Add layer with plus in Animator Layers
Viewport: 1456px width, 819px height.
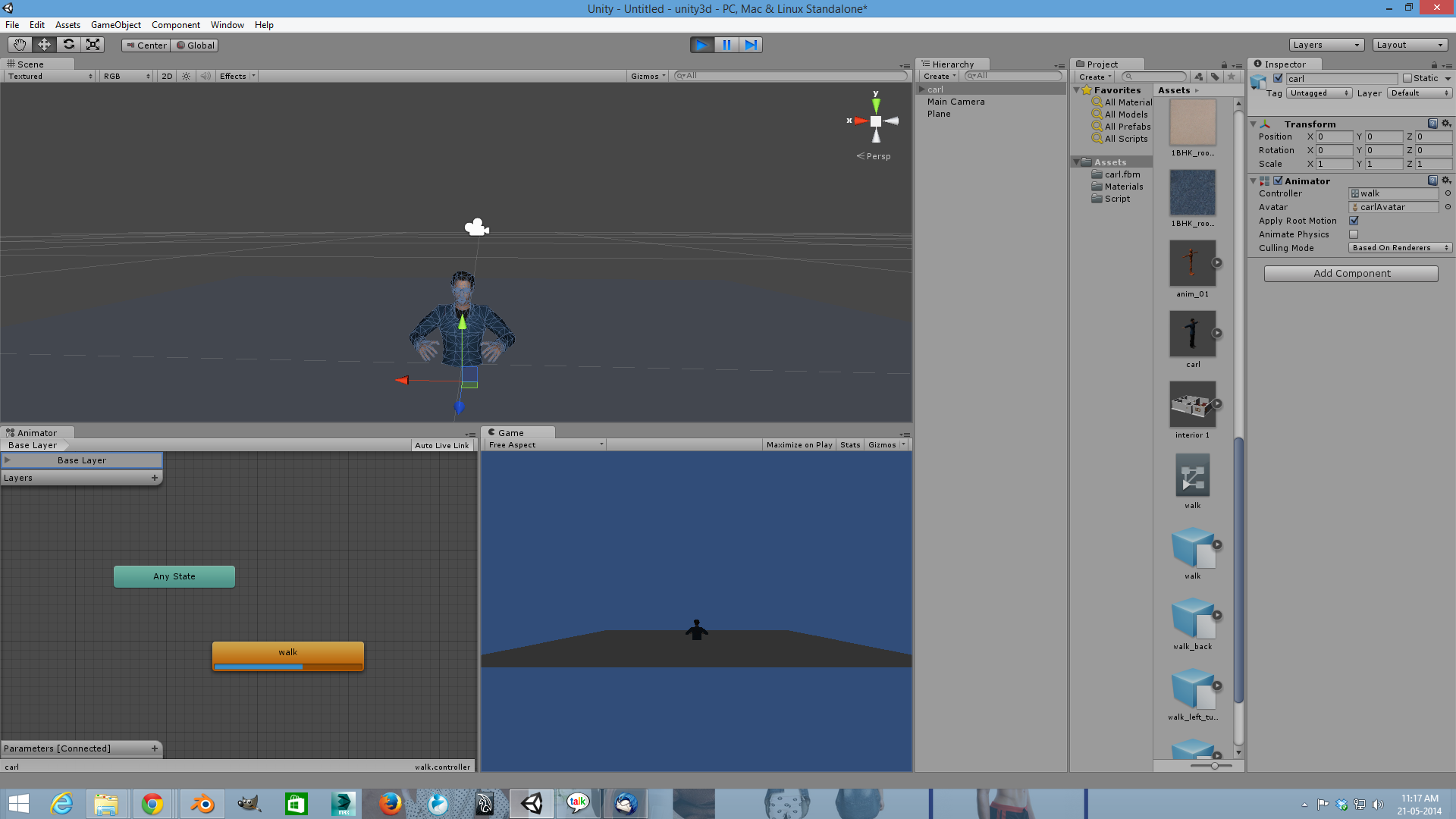pos(155,478)
